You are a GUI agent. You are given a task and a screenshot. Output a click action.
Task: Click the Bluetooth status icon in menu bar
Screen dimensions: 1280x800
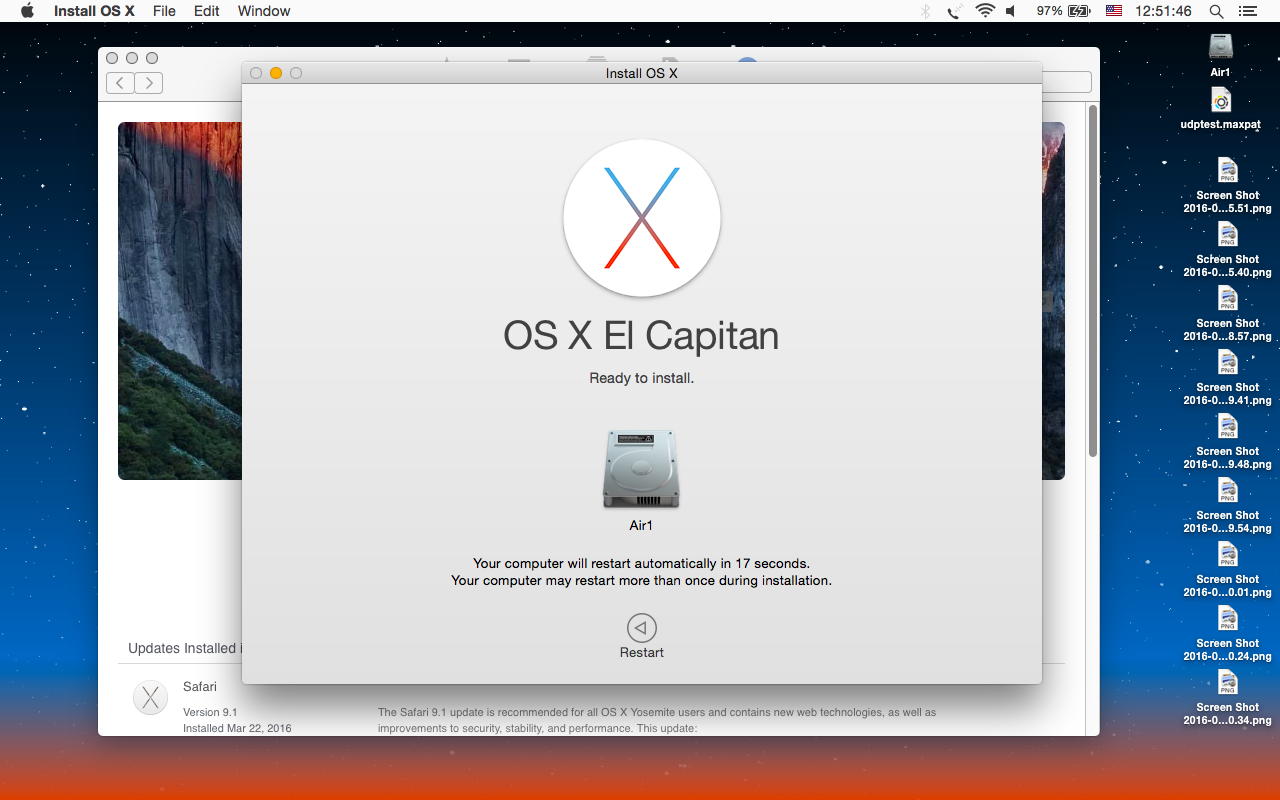[926, 11]
